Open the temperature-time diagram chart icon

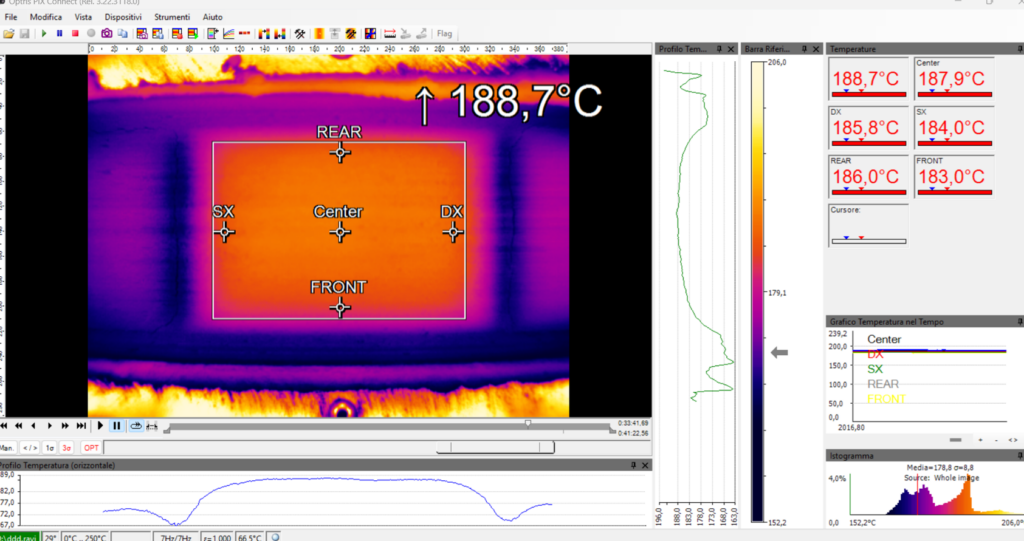229,33
